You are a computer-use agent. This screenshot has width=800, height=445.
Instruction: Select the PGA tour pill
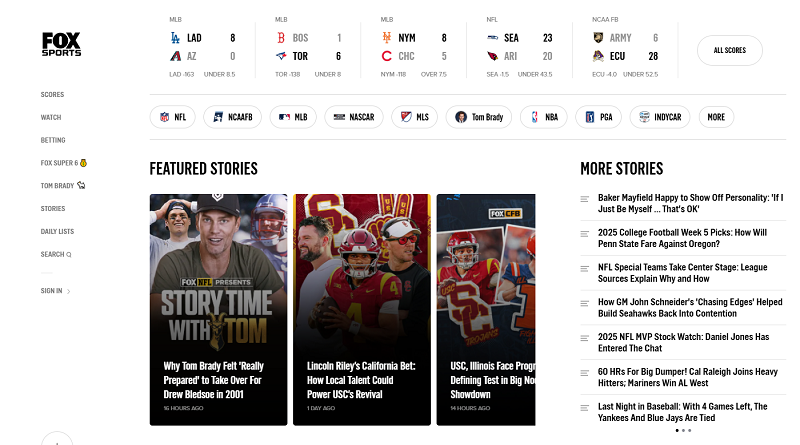[597, 117]
